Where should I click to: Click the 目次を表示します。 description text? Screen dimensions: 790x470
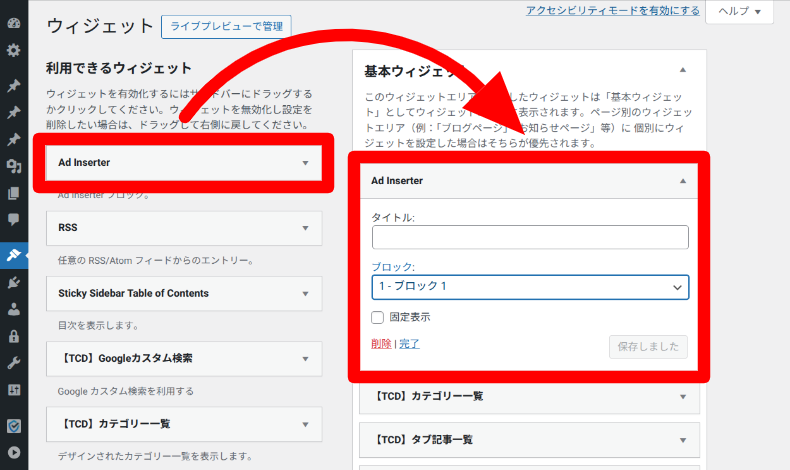98,325
